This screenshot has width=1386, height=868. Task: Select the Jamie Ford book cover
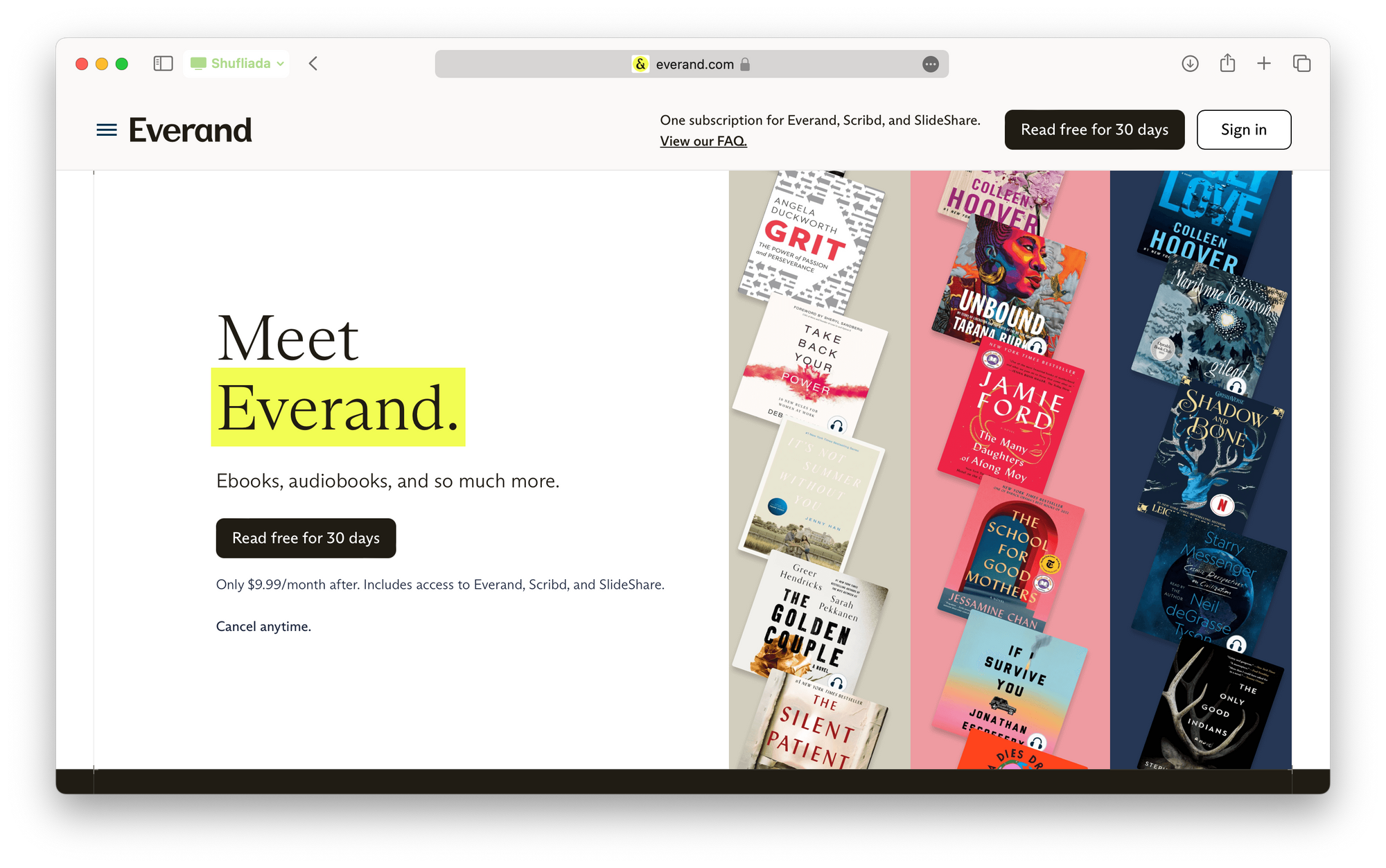1012,416
